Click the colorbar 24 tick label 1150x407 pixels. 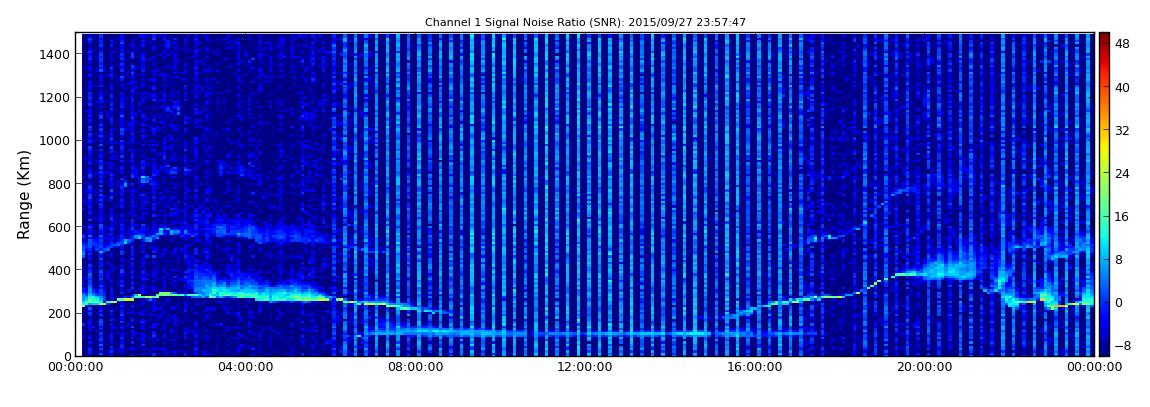pyautogui.click(x=1122, y=174)
